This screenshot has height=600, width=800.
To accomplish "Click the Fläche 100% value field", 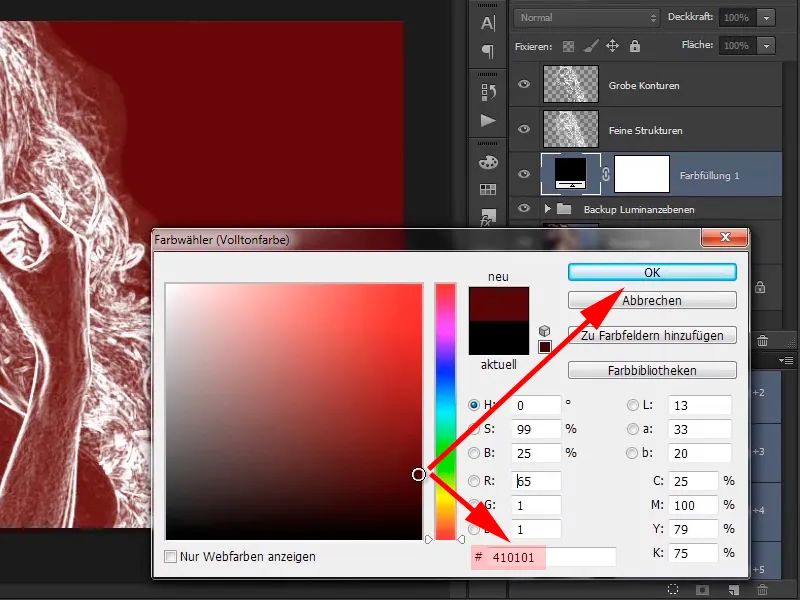I will (x=738, y=46).
